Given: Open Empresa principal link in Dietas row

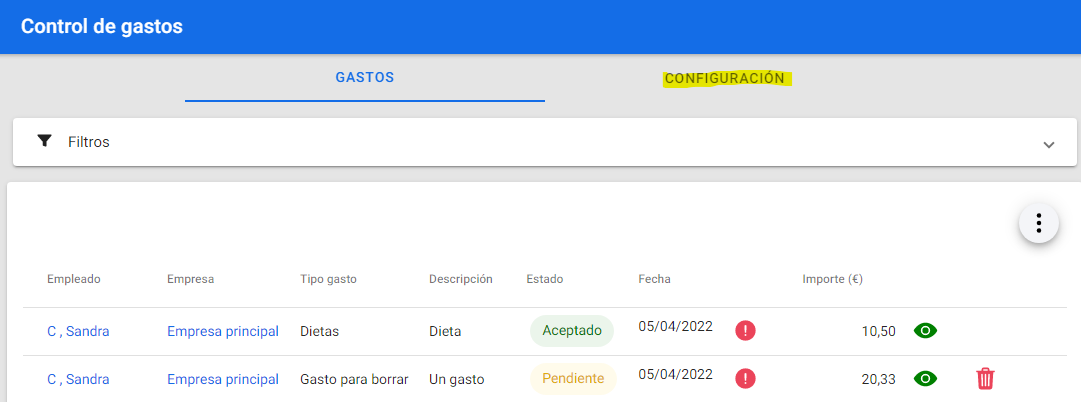Looking at the screenshot, I should pos(222,331).
